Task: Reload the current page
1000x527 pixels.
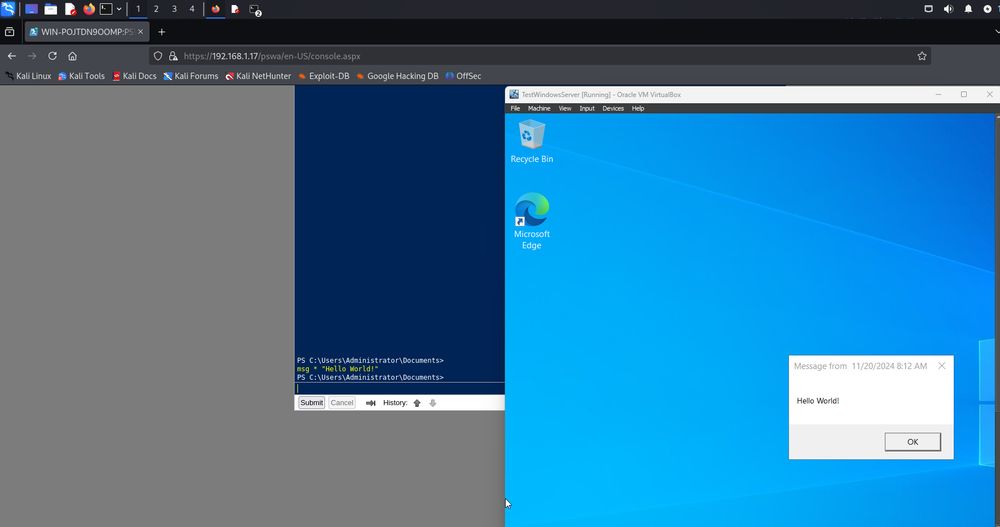Action: click(x=52, y=56)
